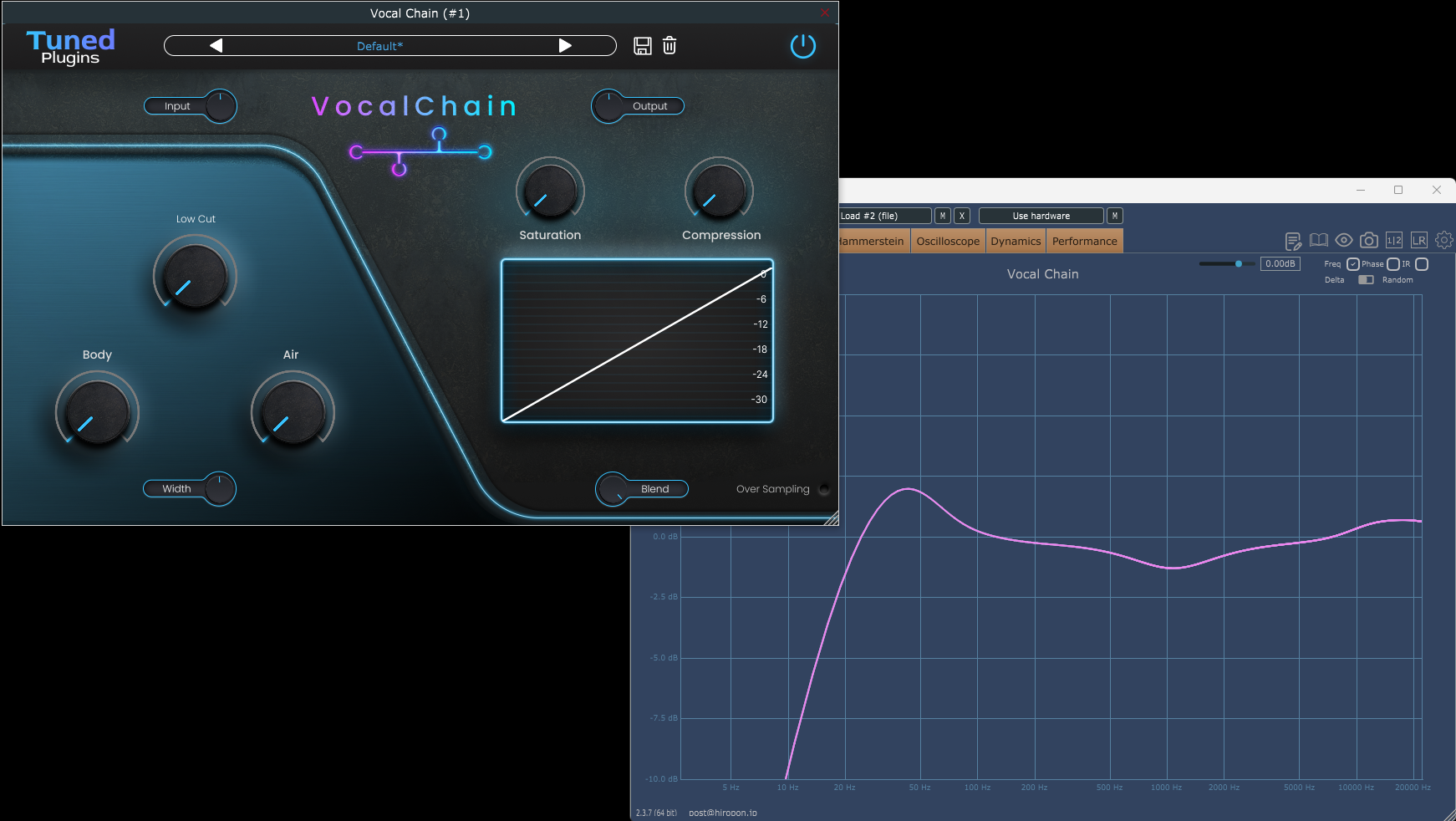Viewport: 1456px width, 821px height.
Task: Go to the previous preset with left arrow
Action: click(216, 46)
